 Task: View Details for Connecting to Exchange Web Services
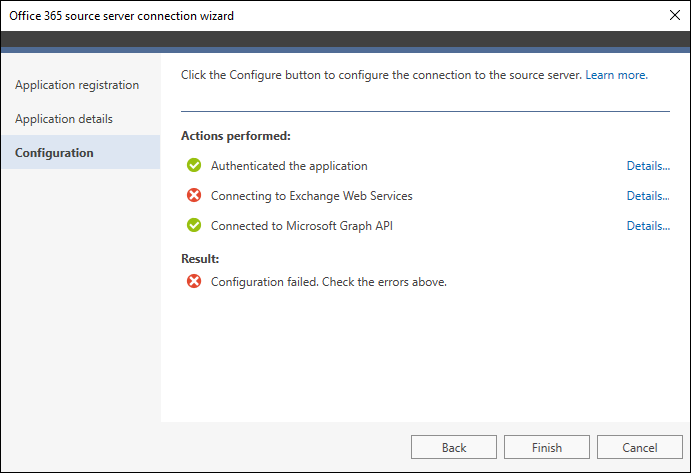648,196
